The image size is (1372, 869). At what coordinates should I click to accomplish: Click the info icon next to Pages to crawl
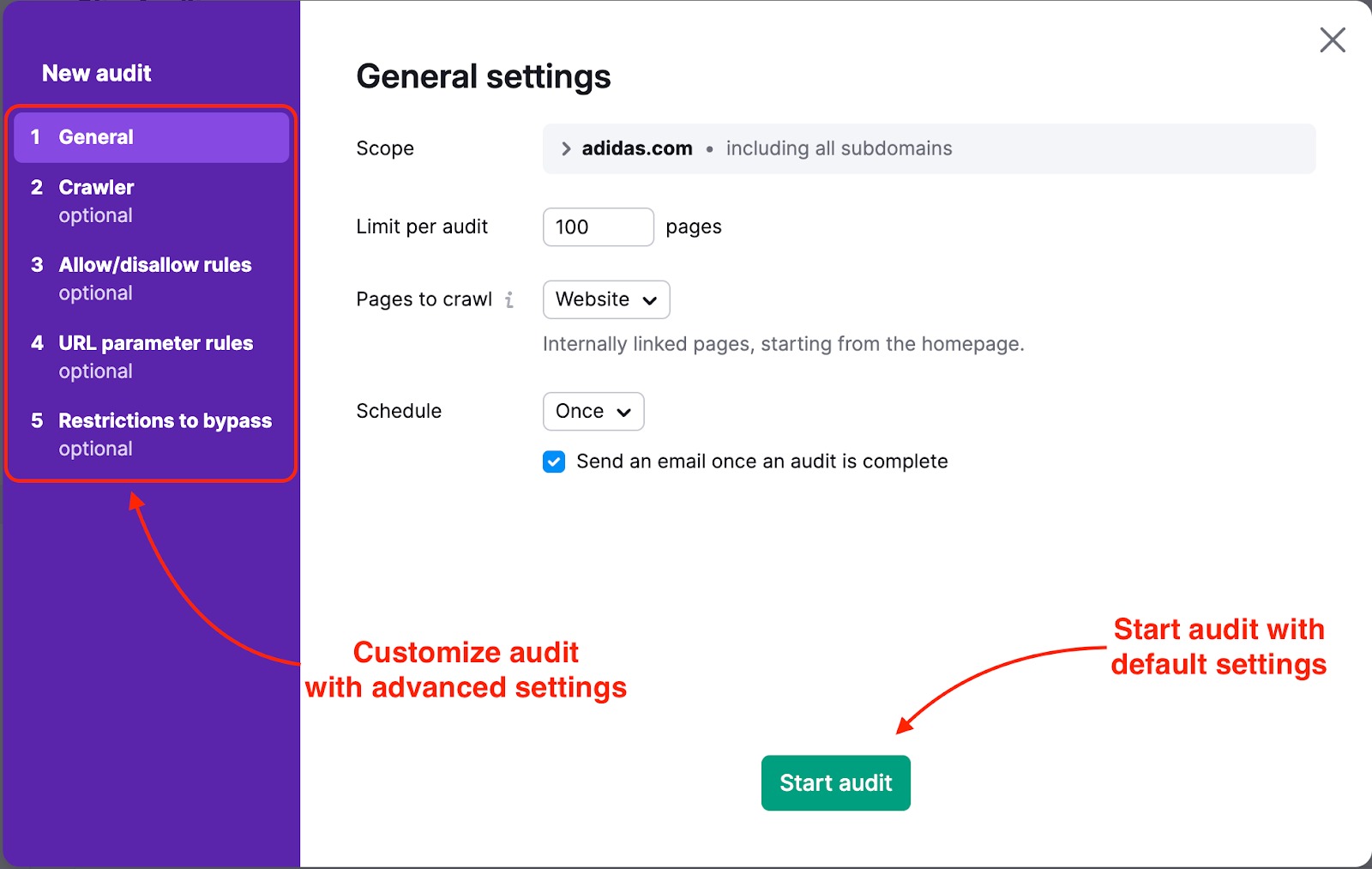coord(511,299)
